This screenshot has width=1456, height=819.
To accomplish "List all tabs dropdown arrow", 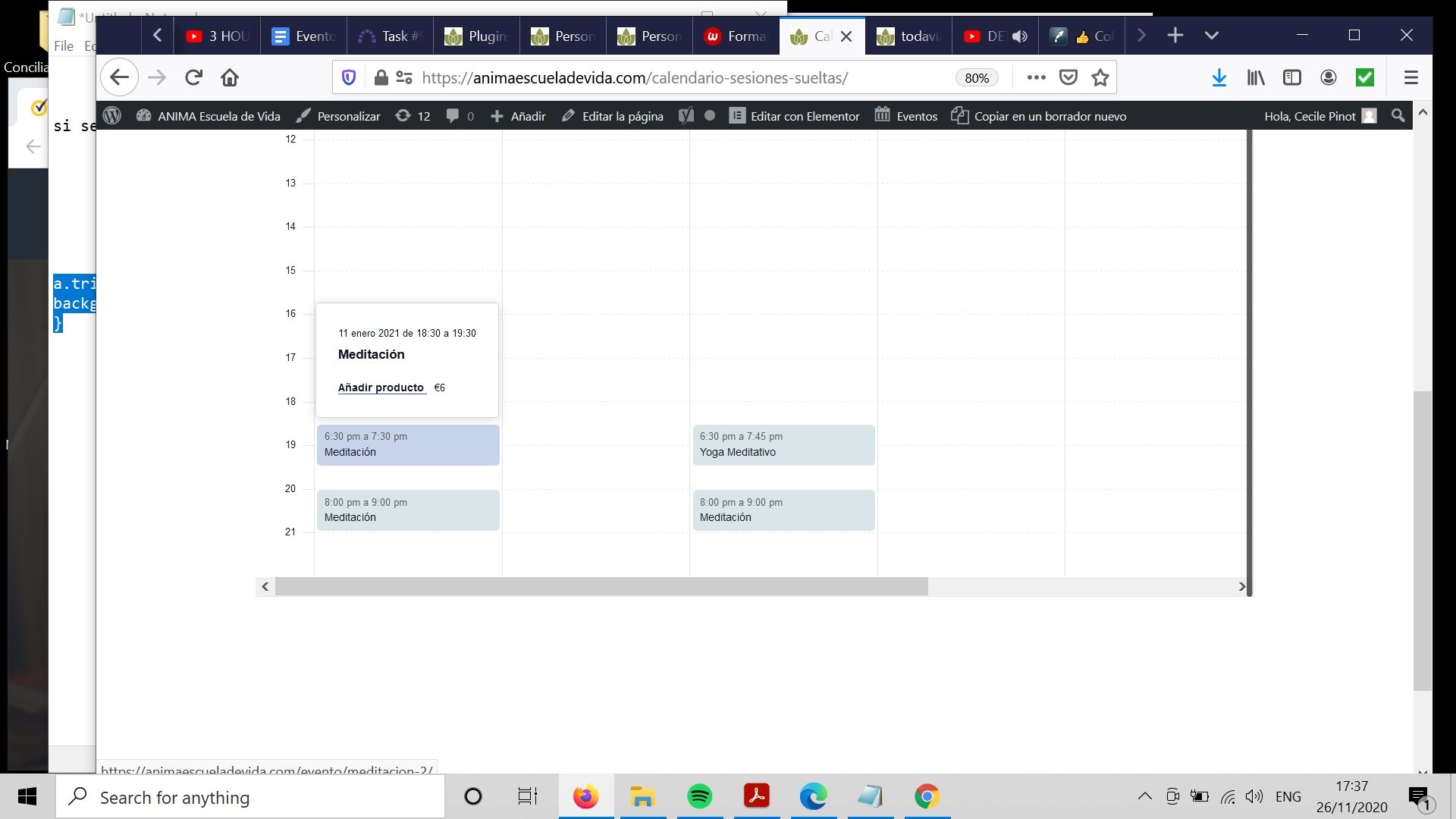I will (1212, 36).
